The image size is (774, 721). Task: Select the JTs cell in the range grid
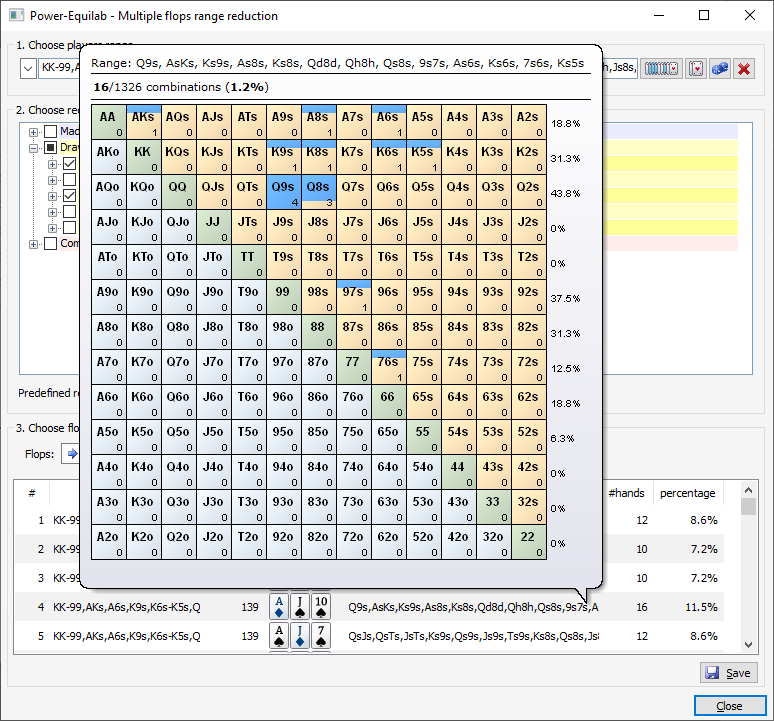[x=249, y=227]
